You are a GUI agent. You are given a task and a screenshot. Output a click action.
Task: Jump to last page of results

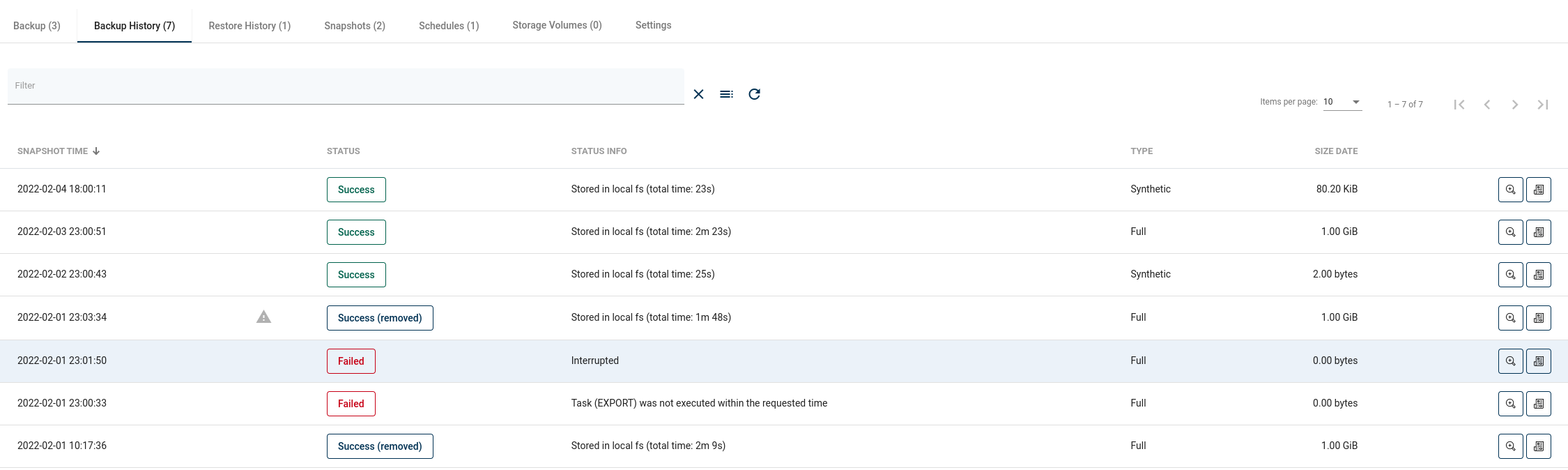[1542, 105]
